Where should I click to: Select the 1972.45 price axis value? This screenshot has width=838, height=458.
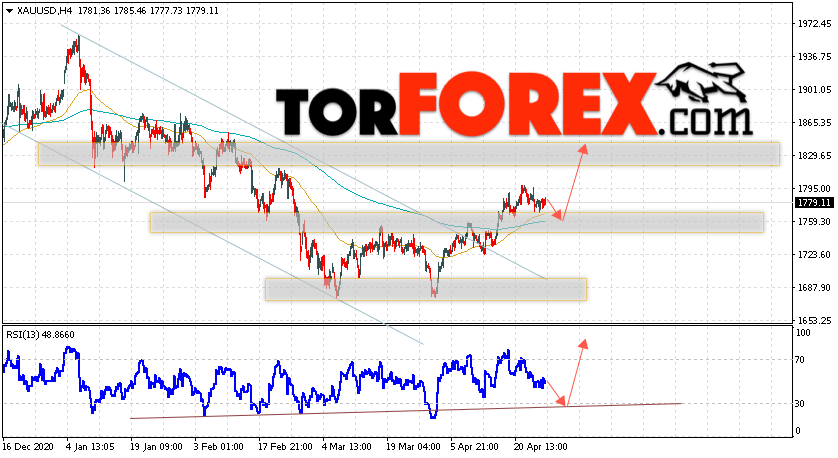814,24
